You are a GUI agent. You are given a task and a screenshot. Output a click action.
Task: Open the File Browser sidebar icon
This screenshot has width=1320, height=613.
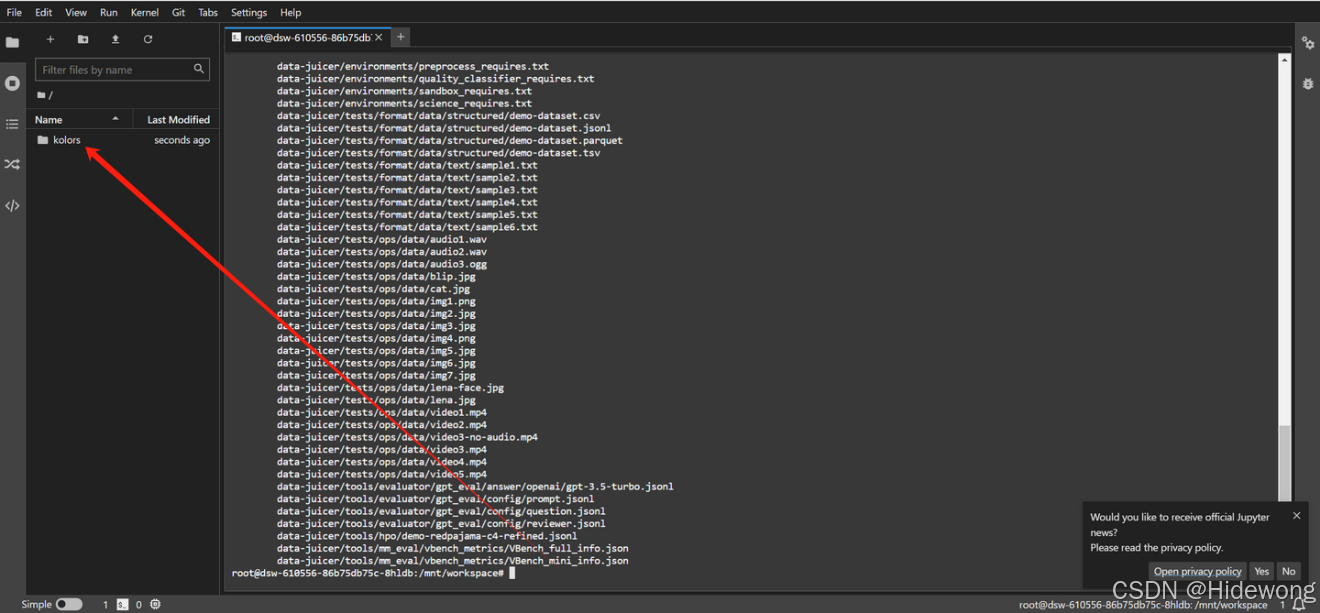click(x=12, y=43)
